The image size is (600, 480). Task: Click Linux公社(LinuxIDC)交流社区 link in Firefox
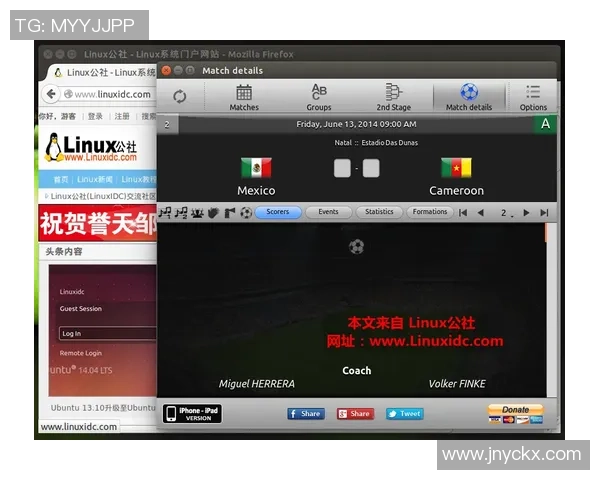[x=103, y=196]
